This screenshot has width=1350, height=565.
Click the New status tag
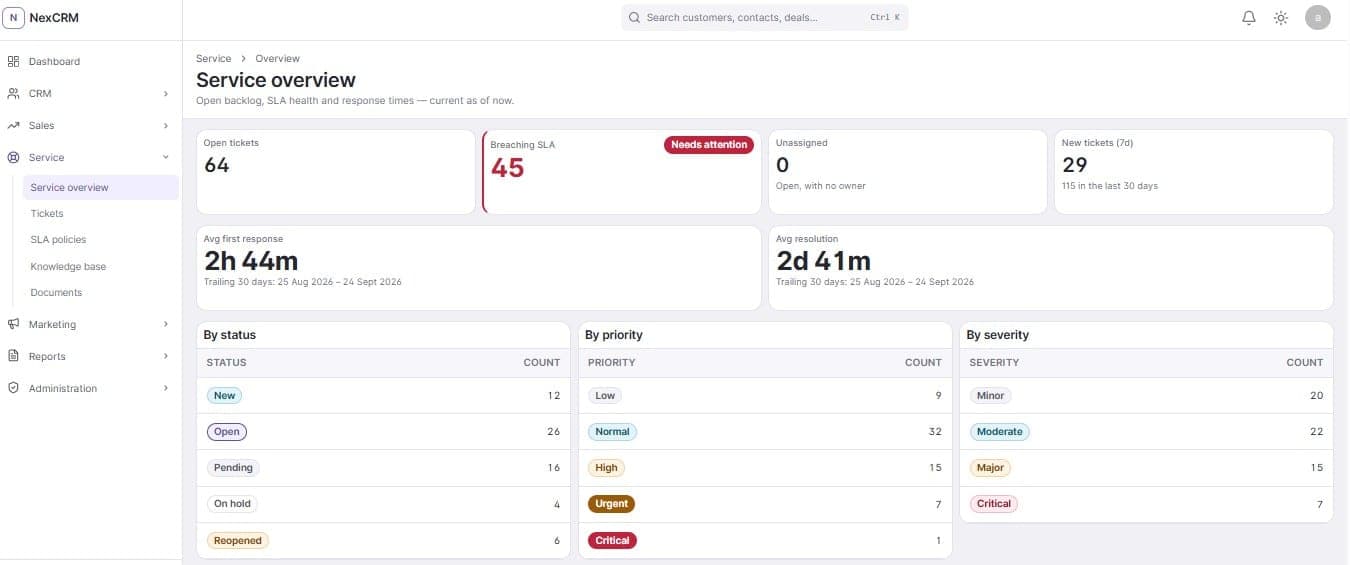coord(225,395)
